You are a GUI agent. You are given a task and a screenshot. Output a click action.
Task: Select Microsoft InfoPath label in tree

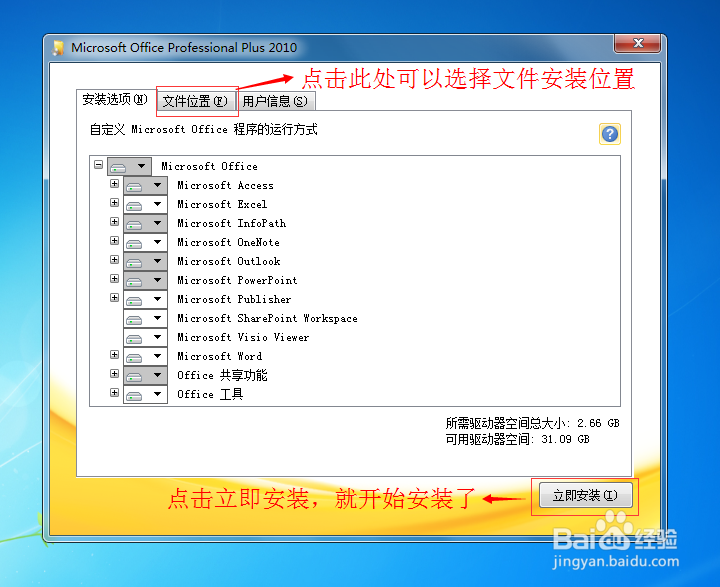pyautogui.click(x=232, y=224)
